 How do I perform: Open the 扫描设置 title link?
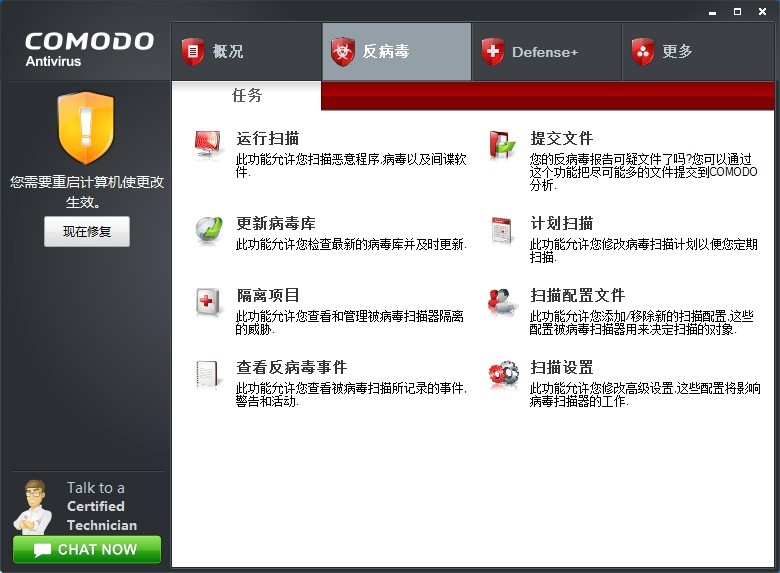click(x=561, y=367)
